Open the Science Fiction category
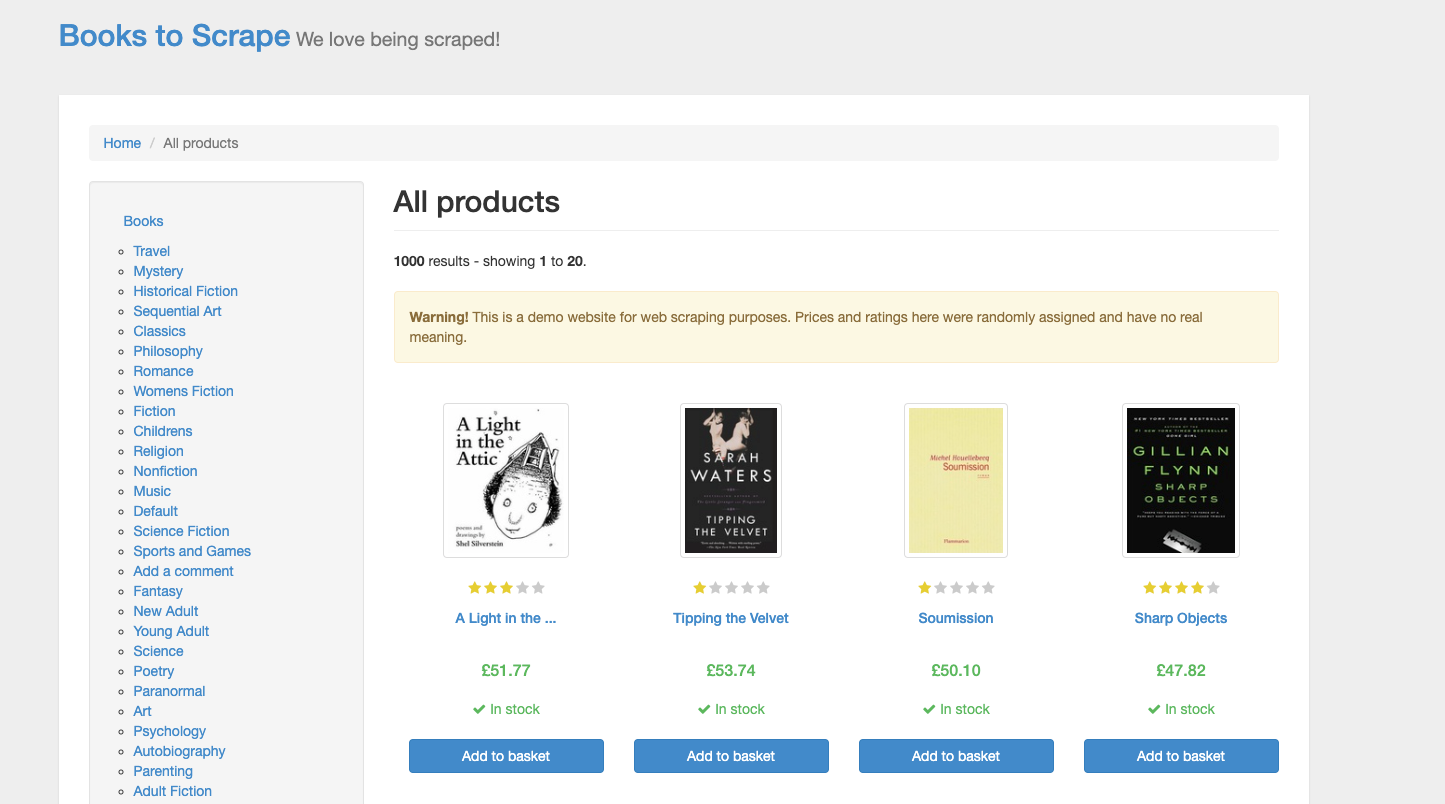The image size is (1445, 804). pyautogui.click(x=181, y=531)
